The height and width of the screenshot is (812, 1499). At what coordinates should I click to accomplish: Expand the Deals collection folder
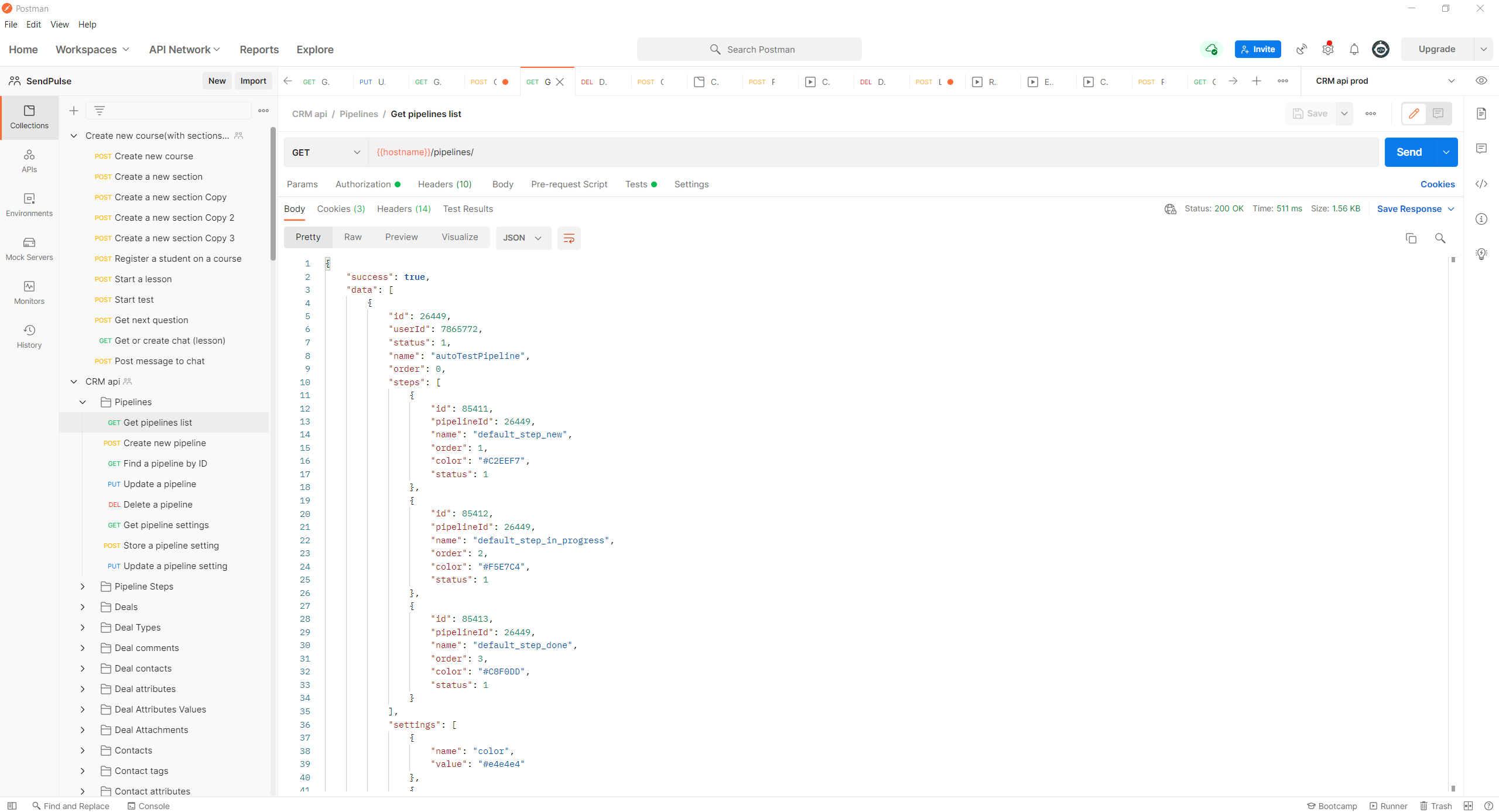(83, 607)
